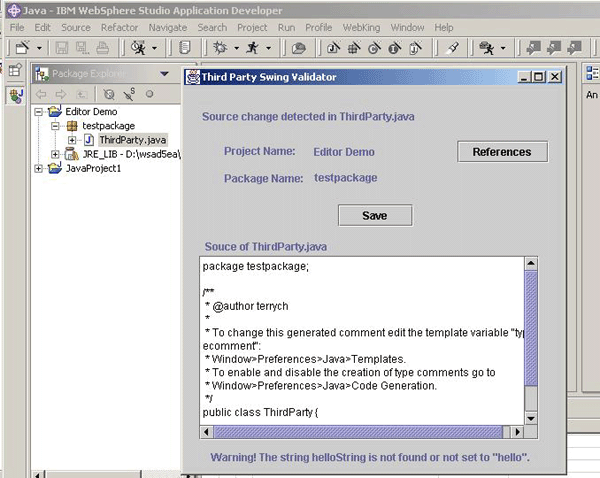Viewport: 600px width, 478px height.
Task: Click the Package Explorer view icon
Action: click(42, 74)
